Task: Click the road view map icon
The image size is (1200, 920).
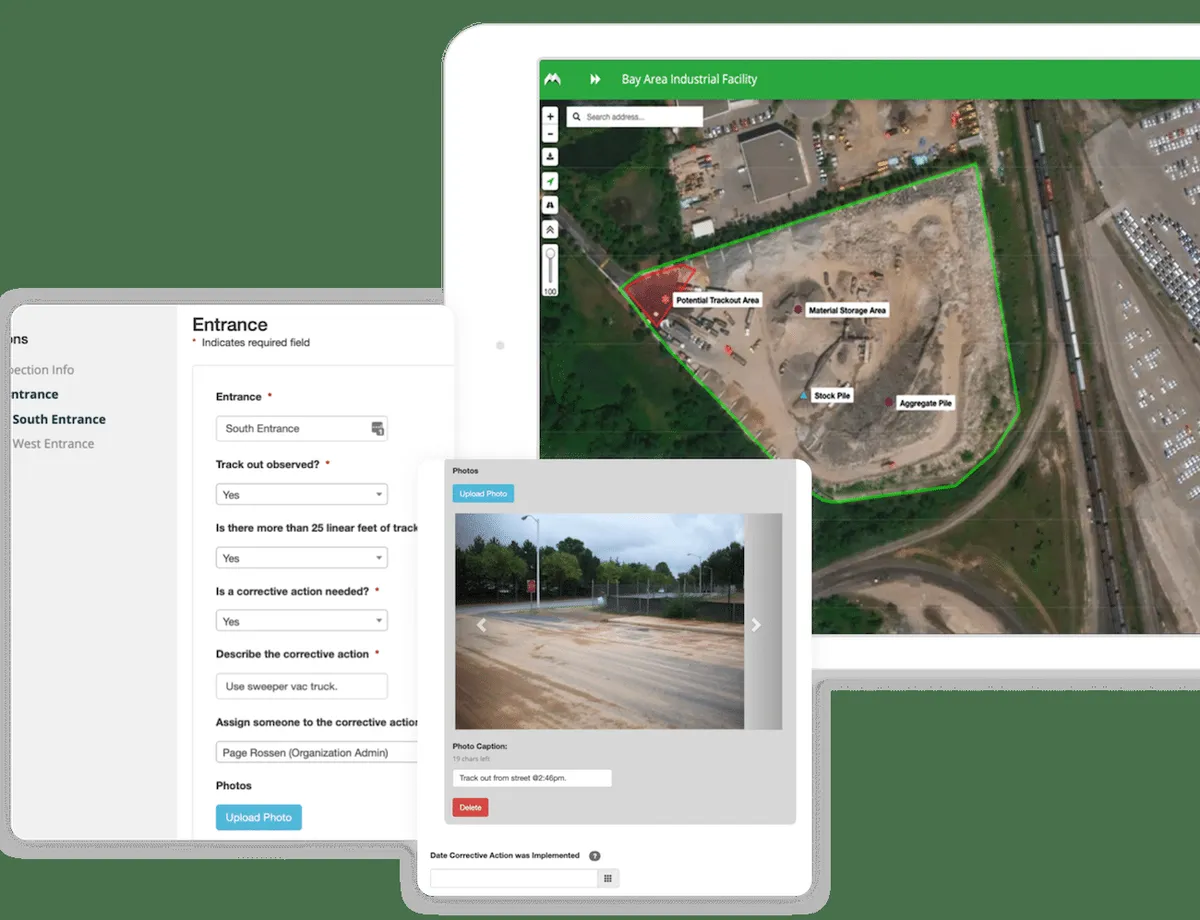Action: pyautogui.click(x=550, y=205)
